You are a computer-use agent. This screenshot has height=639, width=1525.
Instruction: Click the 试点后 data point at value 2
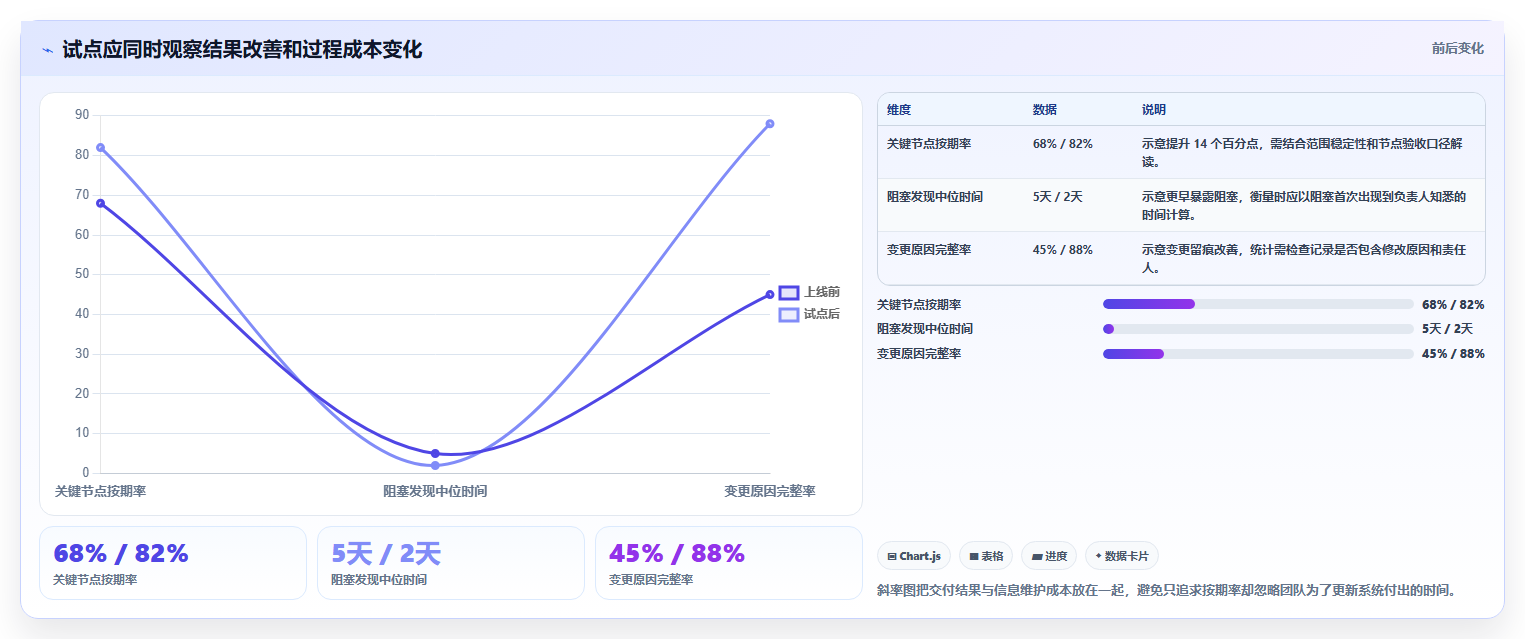(435, 465)
